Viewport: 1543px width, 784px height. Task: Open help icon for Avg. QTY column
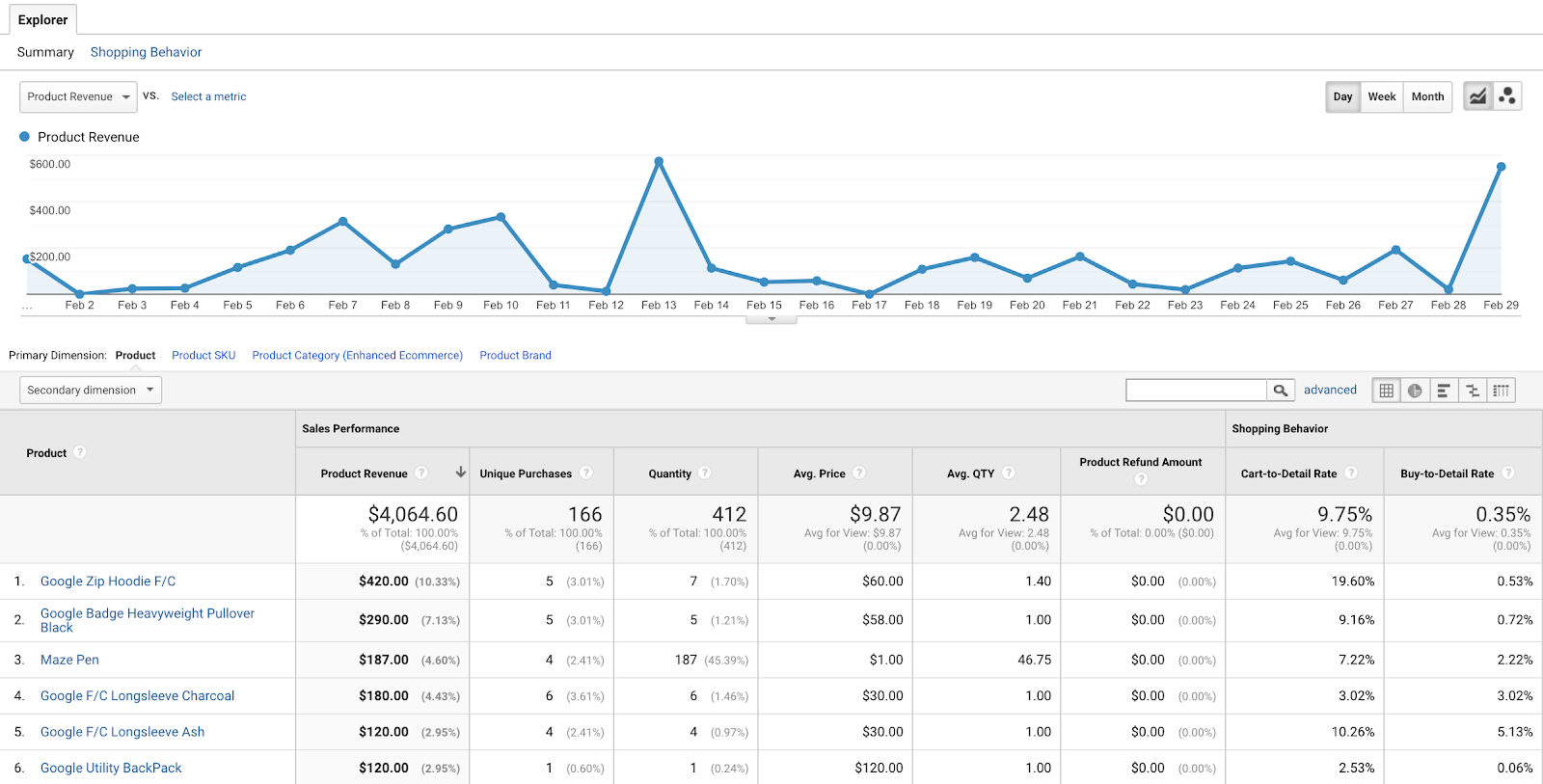tap(1009, 473)
